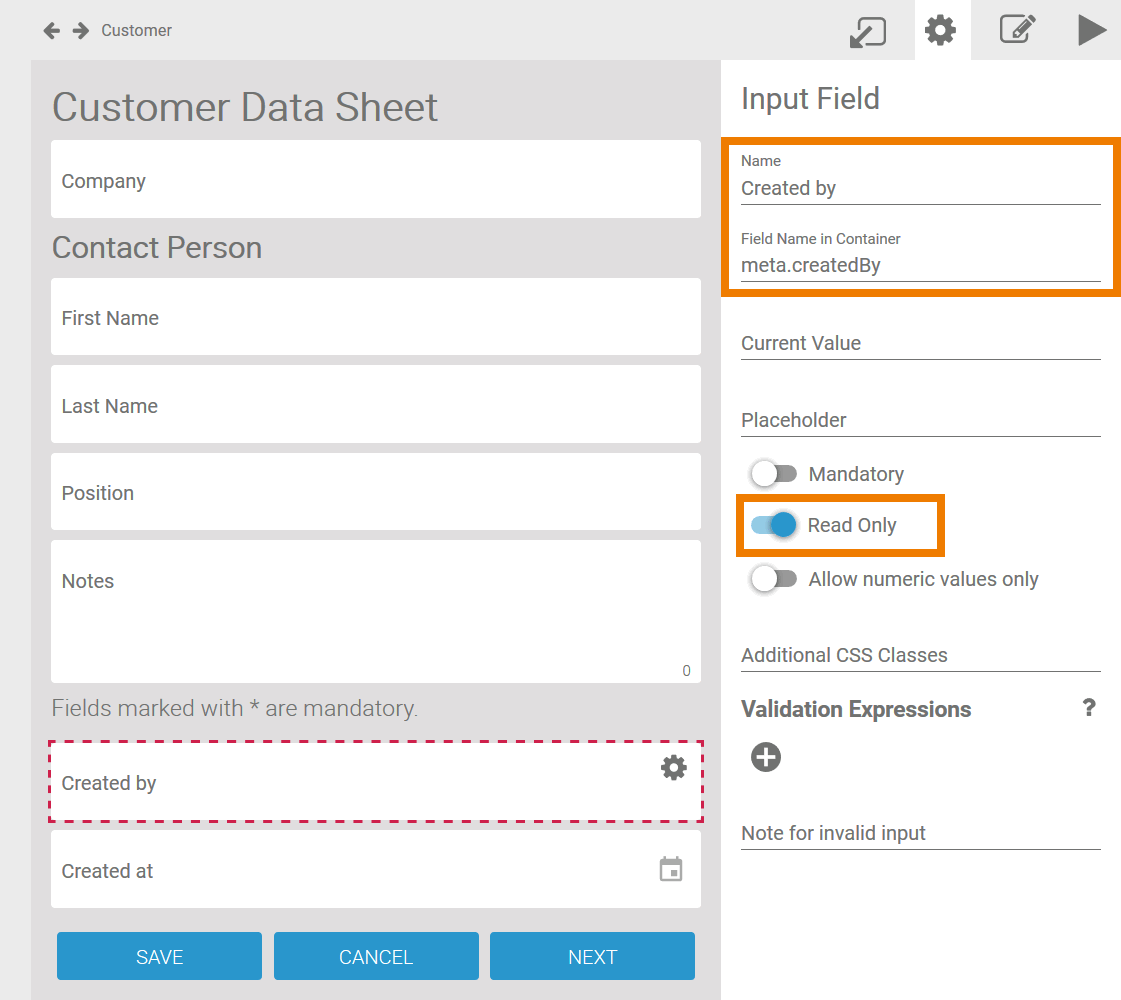Open the edit form pencil icon
This screenshot has width=1121, height=1000.
[1017, 30]
